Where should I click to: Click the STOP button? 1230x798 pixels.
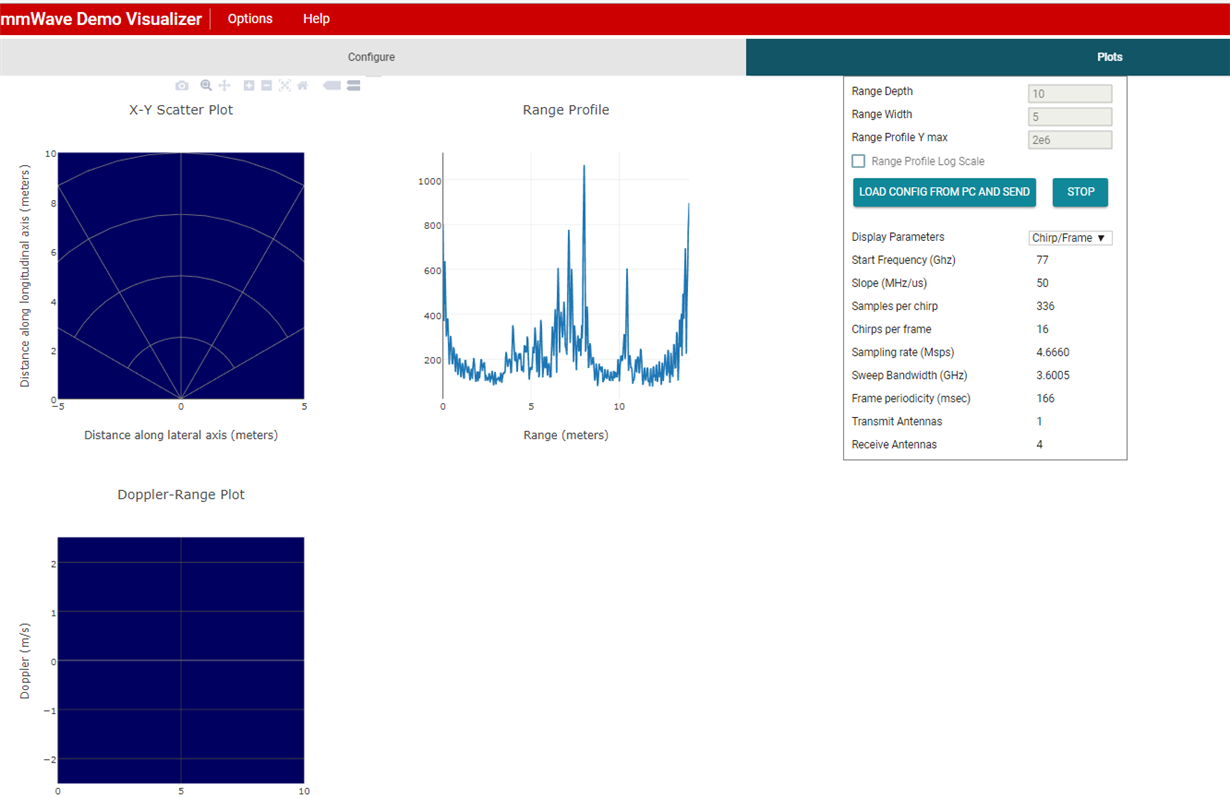pyautogui.click(x=1080, y=192)
